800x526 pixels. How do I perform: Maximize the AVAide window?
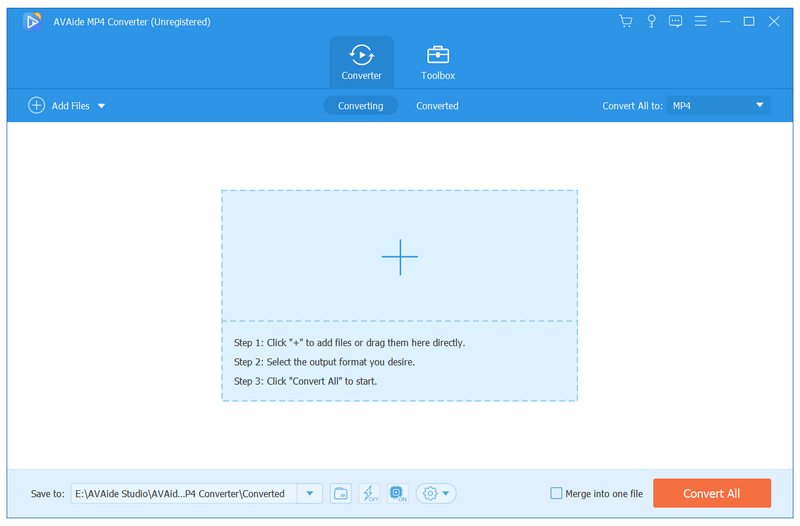(x=748, y=21)
